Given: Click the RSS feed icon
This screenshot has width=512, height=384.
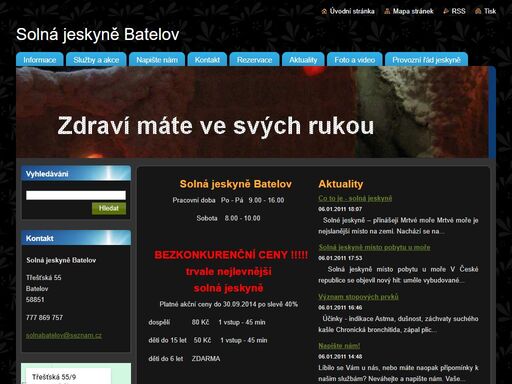Looking at the screenshot, I should 446,11.
